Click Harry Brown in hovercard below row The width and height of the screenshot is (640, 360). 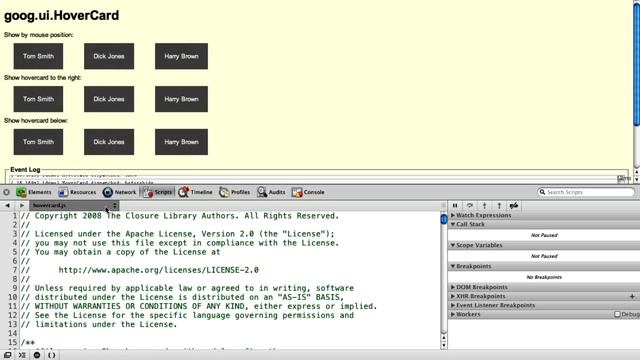pyautogui.click(x=181, y=142)
